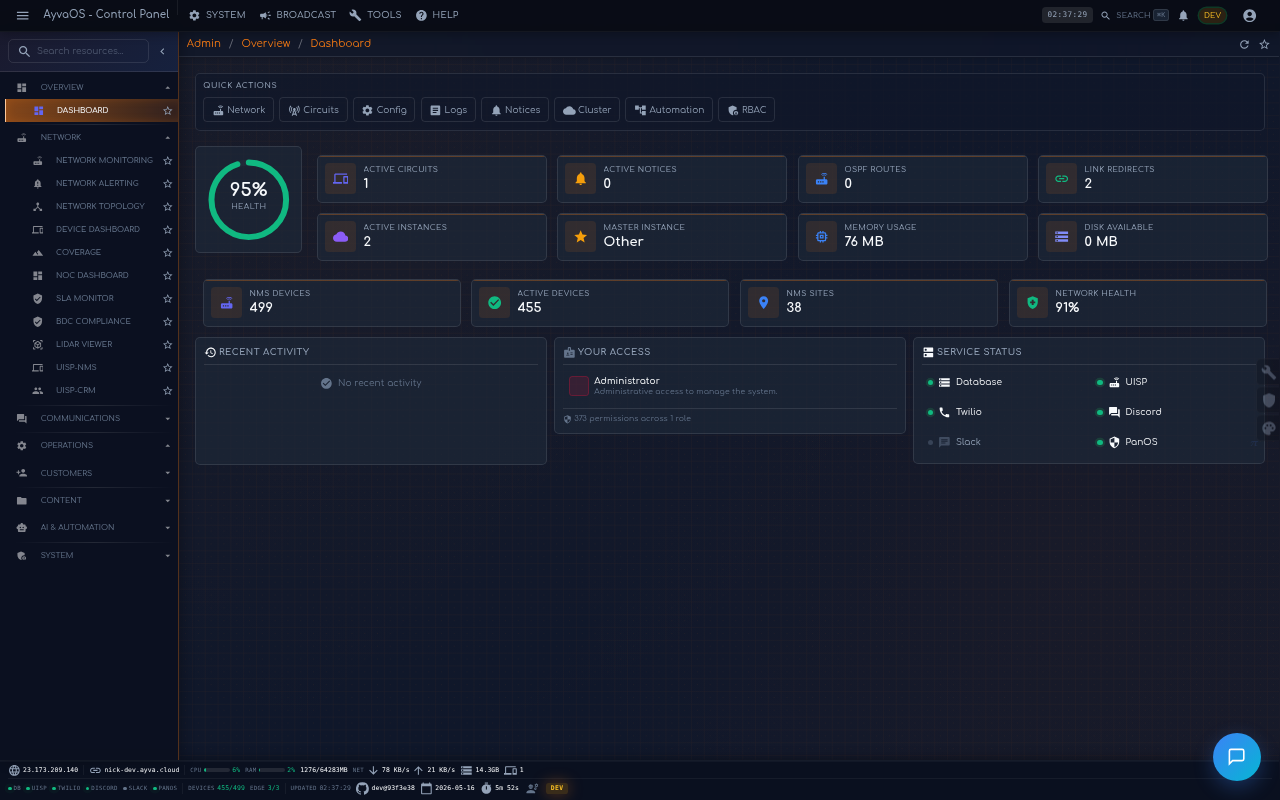Open the Tools top menu

pyautogui.click(x=375, y=15)
